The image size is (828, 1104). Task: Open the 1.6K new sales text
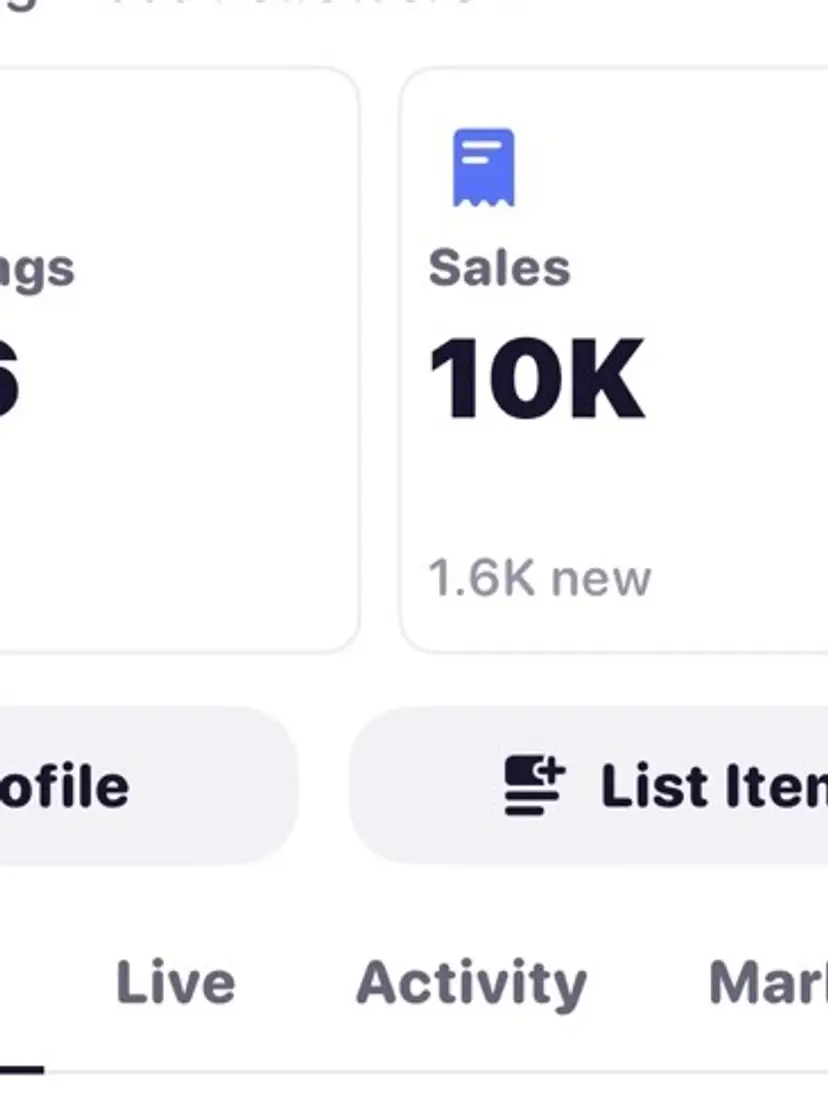tap(540, 578)
